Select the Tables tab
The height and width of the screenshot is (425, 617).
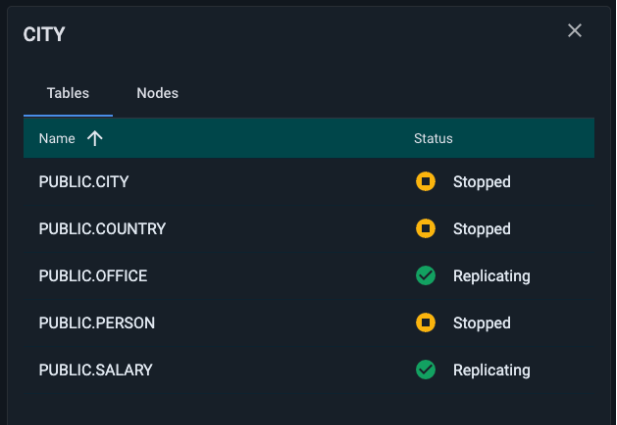pos(68,93)
